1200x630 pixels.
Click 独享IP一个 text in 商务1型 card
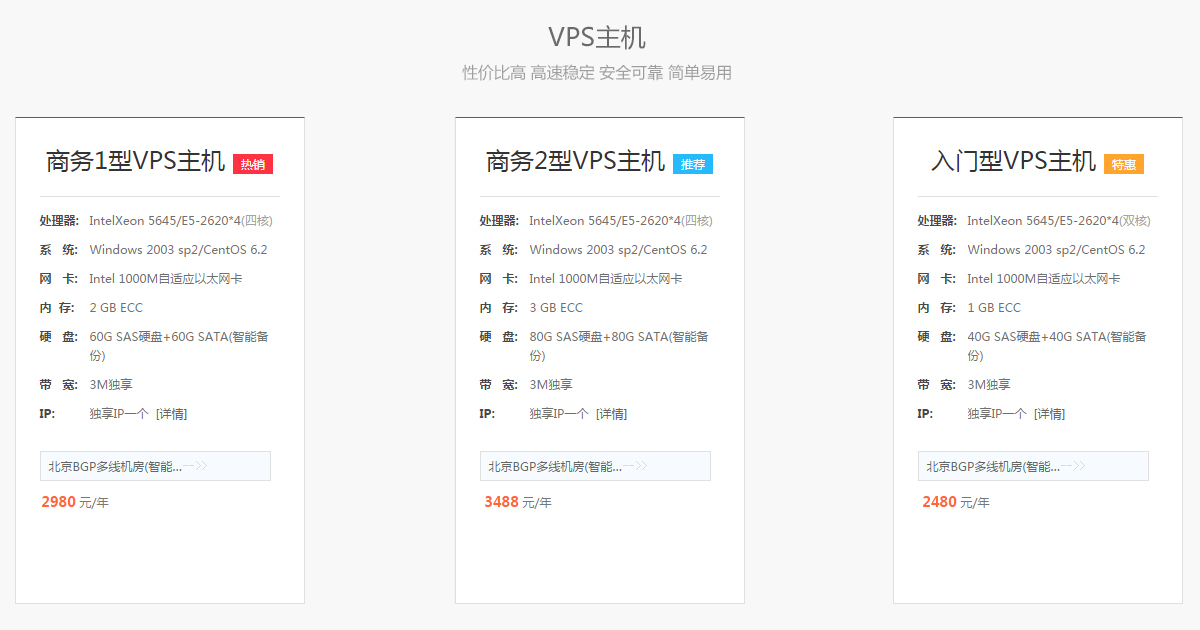click(x=119, y=414)
